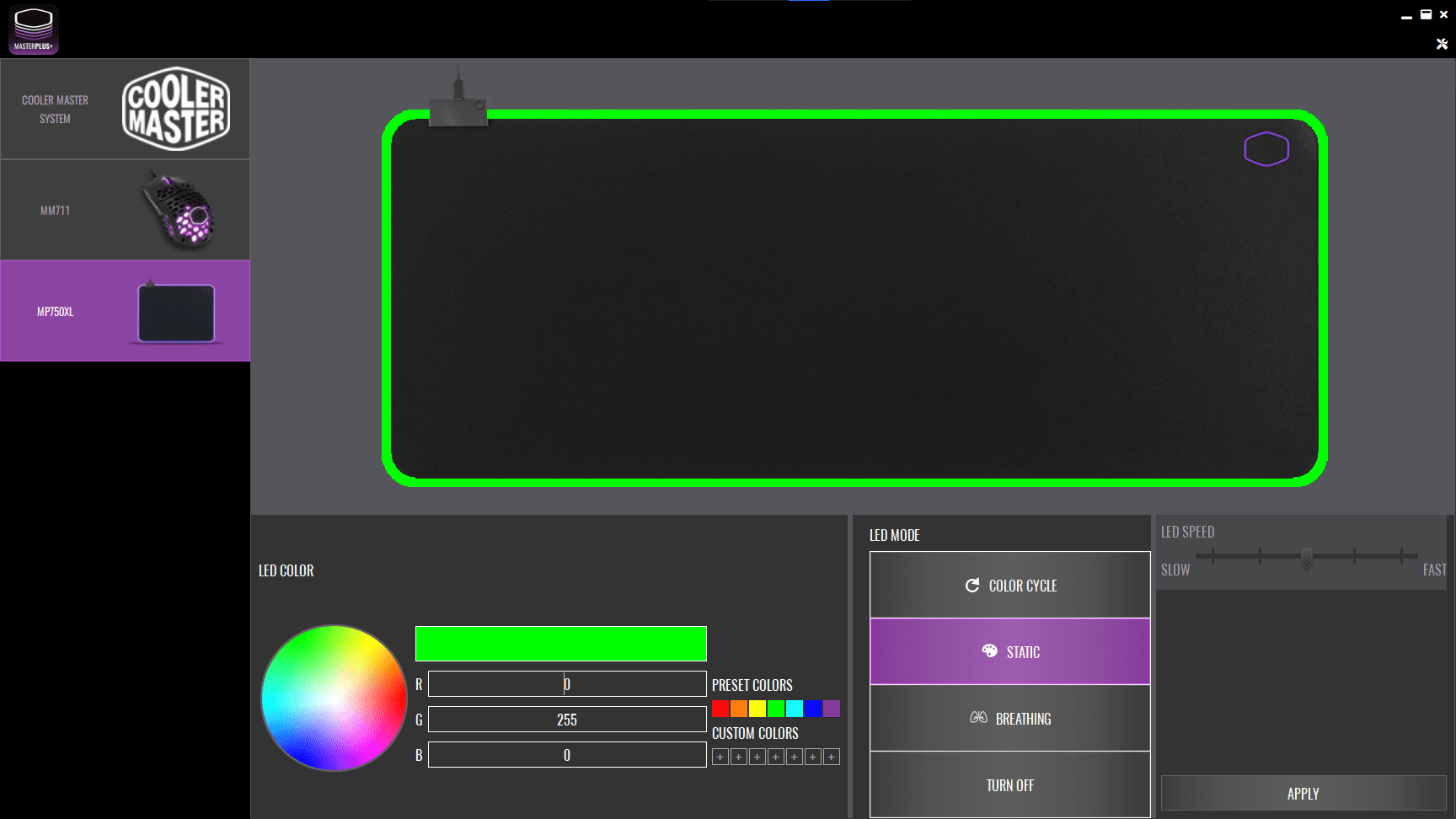Select the MP750XL mousepad device
The height and width of the screenshot is (819, 1456).
[x=125, y=311]
